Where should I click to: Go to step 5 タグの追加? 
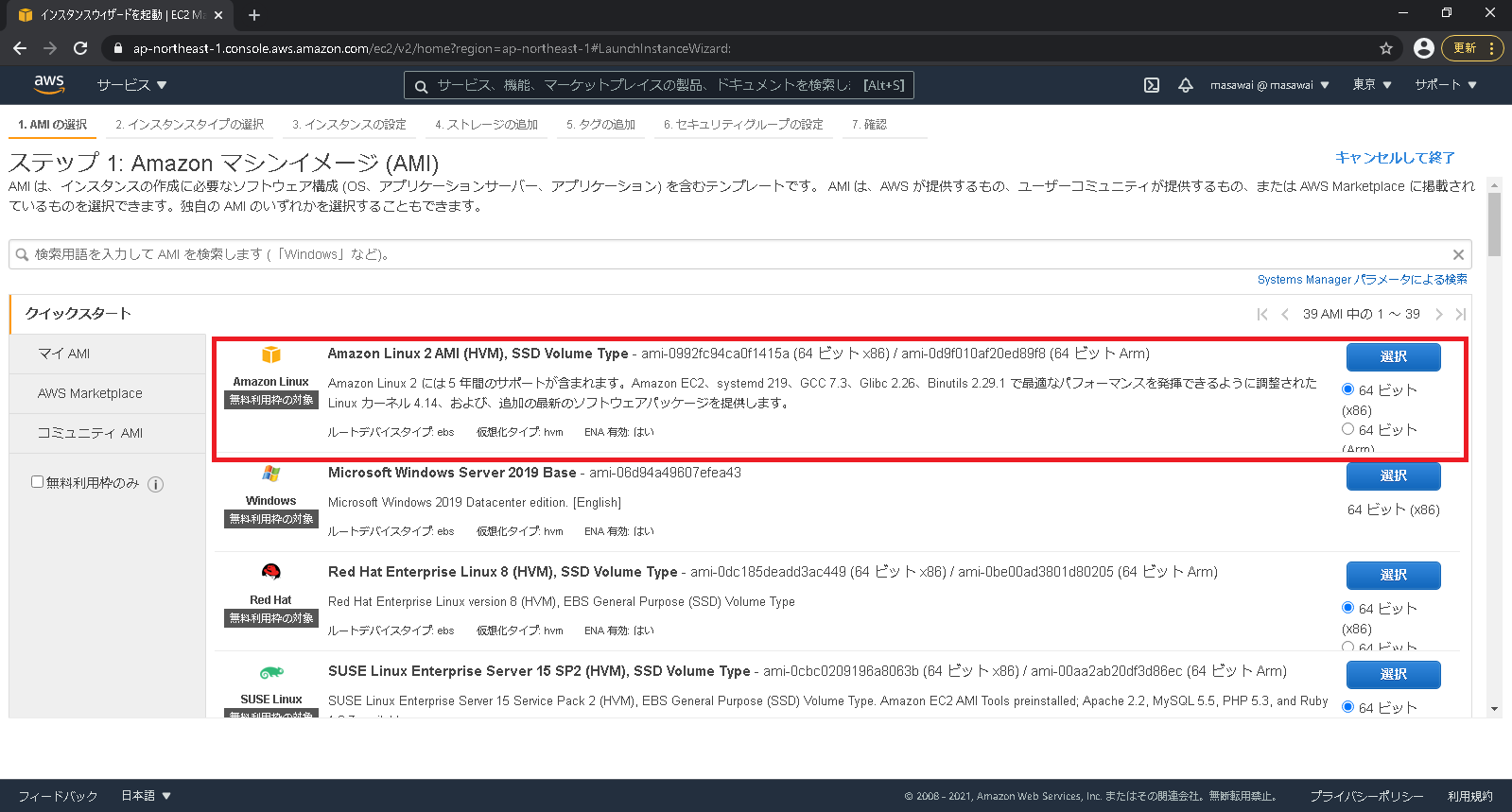600,125
